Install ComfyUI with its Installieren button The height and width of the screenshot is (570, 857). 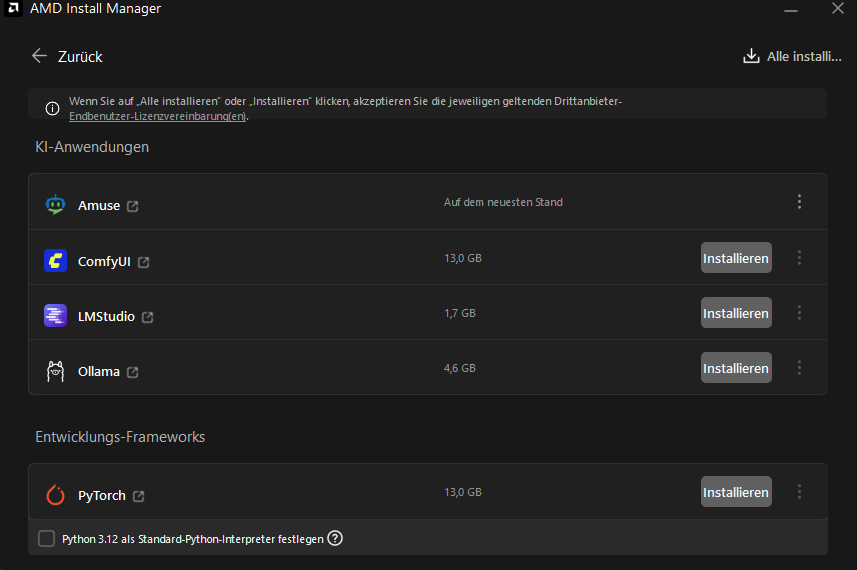pyautogui.click(x=736, y=257)
